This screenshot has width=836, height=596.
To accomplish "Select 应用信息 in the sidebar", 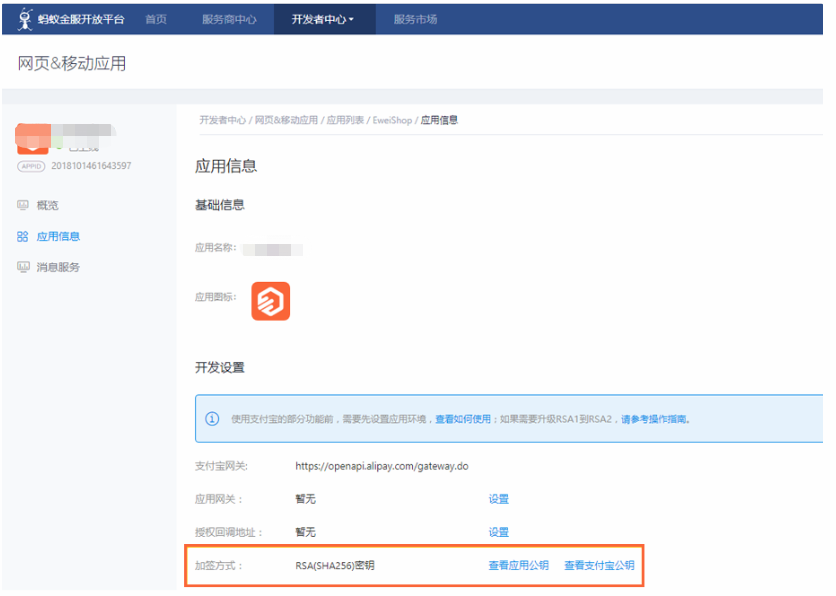I will coord(58,237).
